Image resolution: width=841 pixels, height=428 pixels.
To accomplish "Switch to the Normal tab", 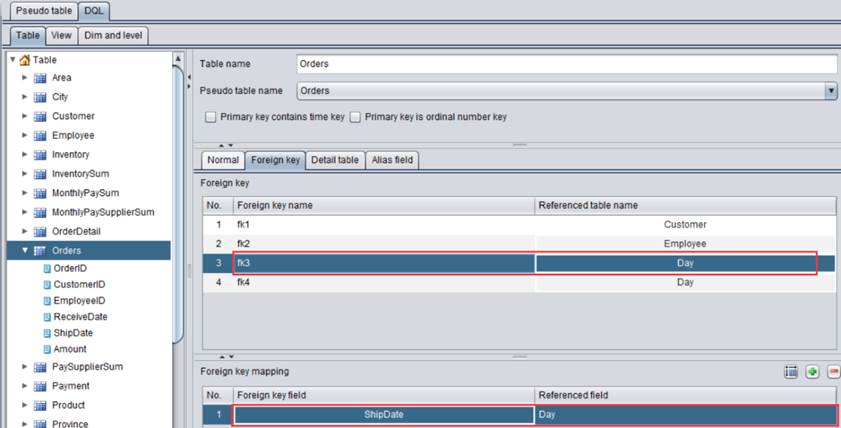I will [x=223, y=160].
